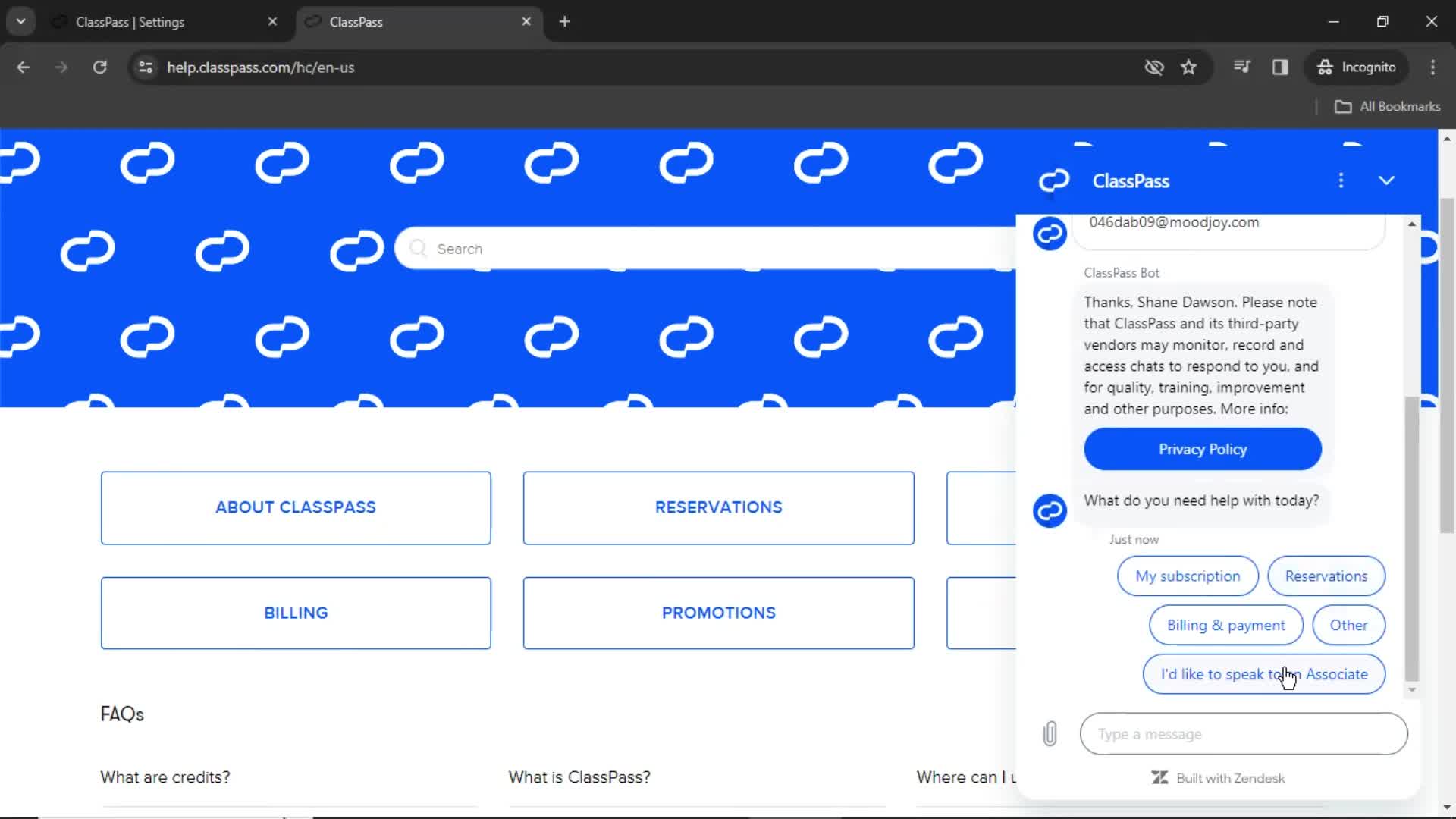The height and width of the screenshot is (819, 1456).
Task: Click the help center Search field
Action: coord(705,249)
